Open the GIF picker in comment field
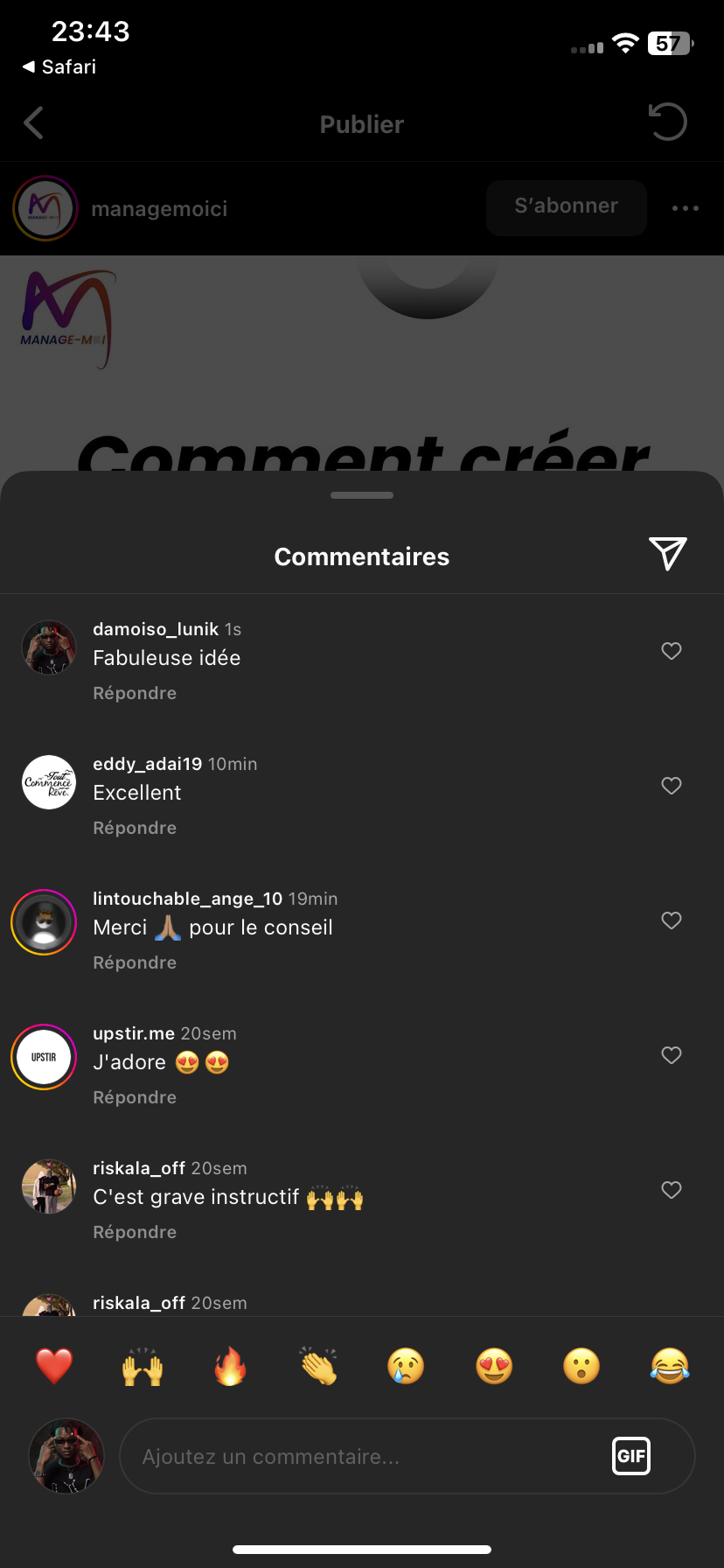Viewport: 724px width, 1568px height. [630, 1456]
